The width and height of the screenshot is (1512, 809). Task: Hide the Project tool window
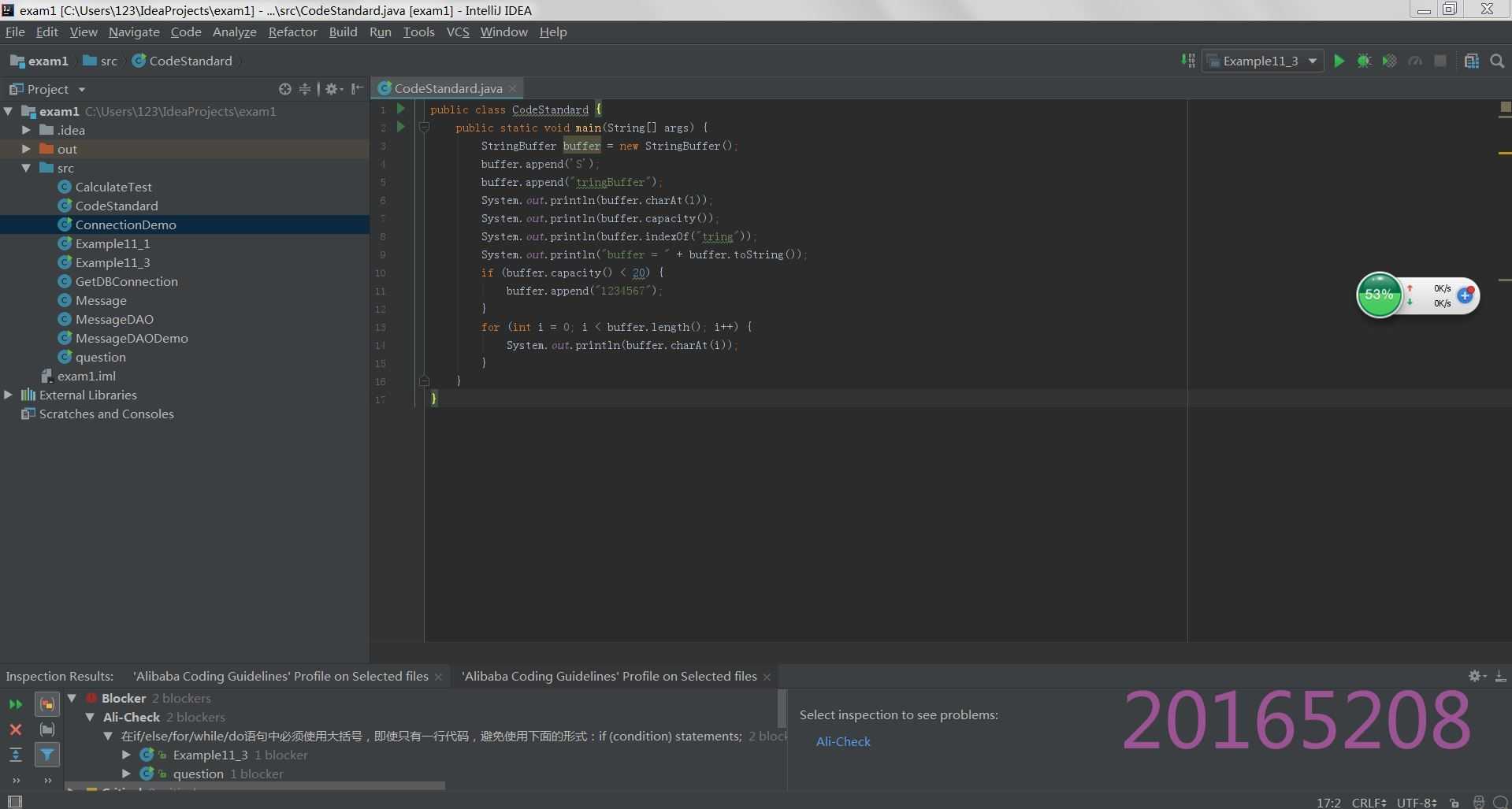(x=357, y=89)
